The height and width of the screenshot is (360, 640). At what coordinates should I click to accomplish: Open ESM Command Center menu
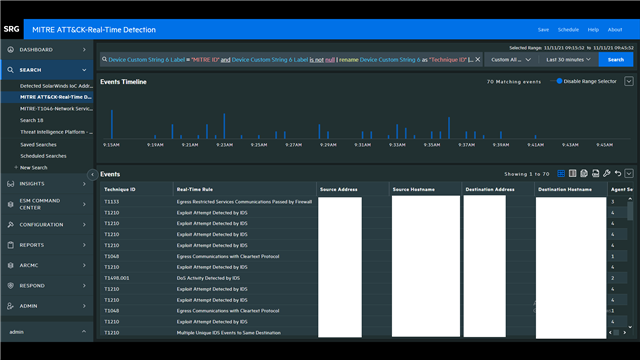click(x=47, y=204)
